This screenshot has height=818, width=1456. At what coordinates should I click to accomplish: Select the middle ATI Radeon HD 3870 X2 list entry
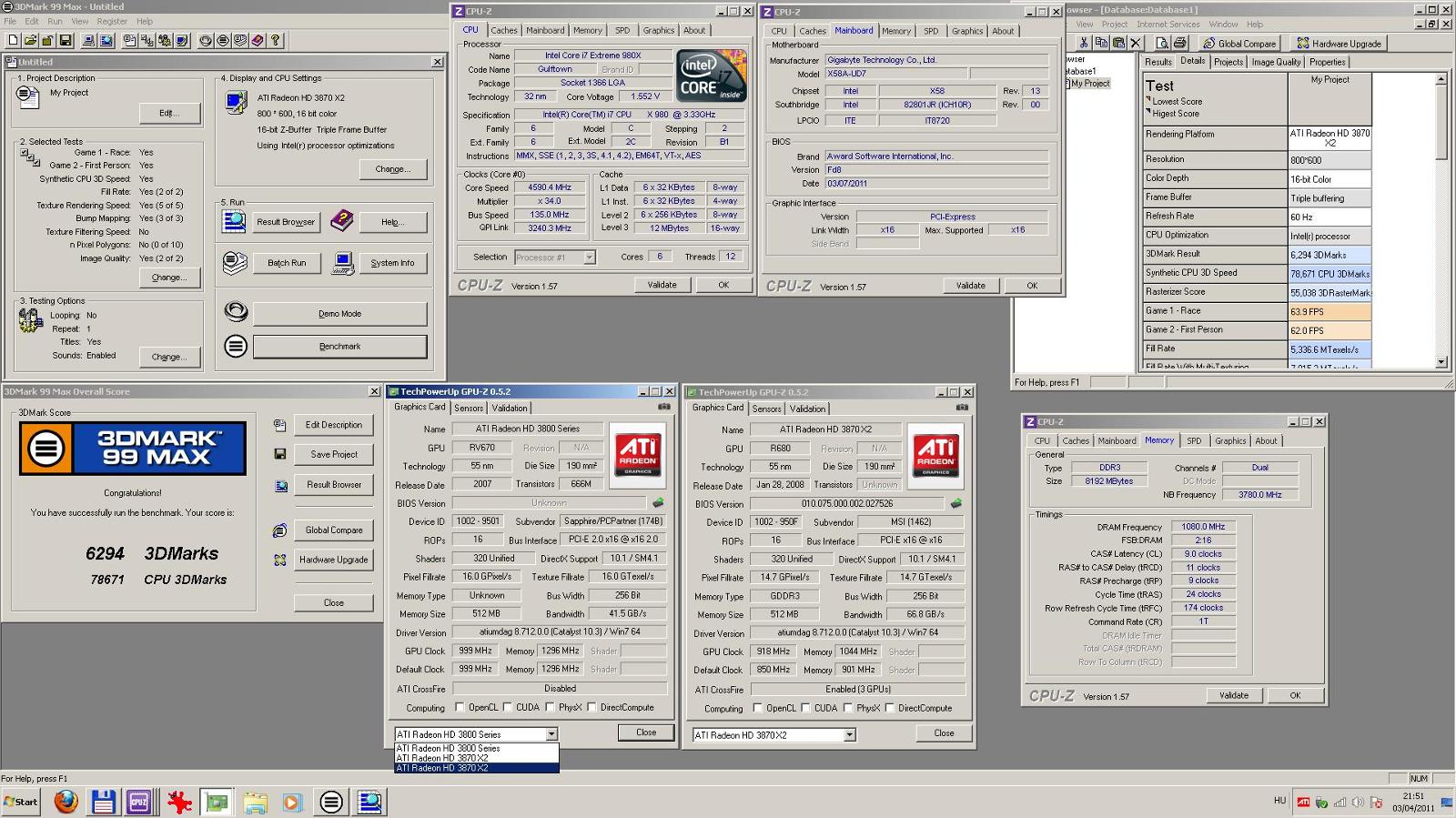point(477,758)
